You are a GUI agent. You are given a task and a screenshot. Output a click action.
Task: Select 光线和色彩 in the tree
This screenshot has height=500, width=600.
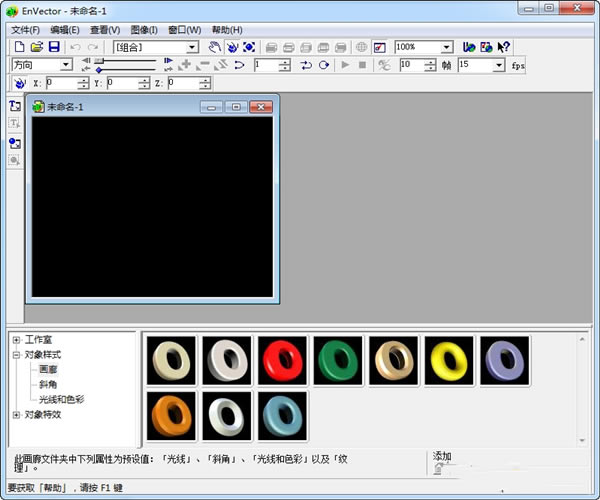pos(61,399)
